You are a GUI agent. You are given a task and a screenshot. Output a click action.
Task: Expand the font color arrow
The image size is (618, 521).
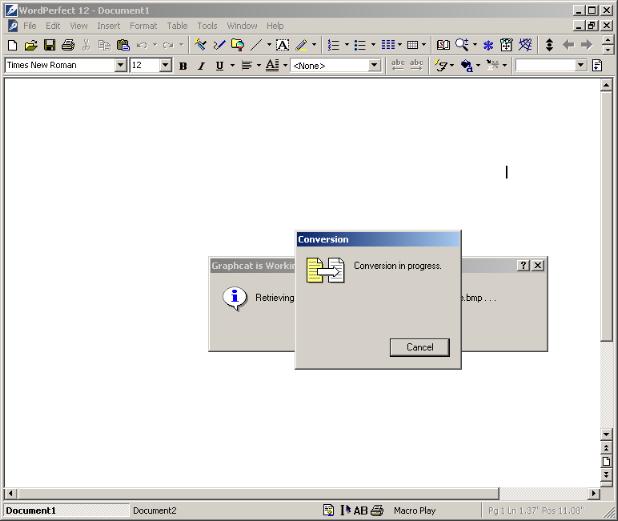point(285,65)
